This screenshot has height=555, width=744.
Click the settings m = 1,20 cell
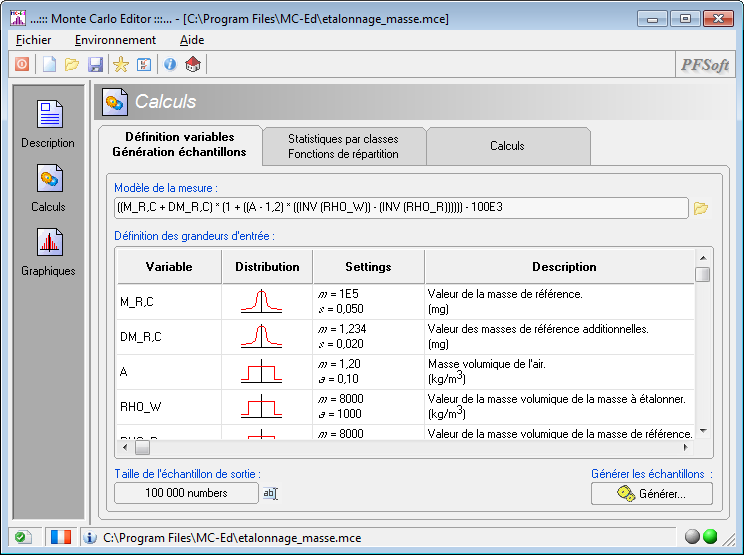(369, 372)
